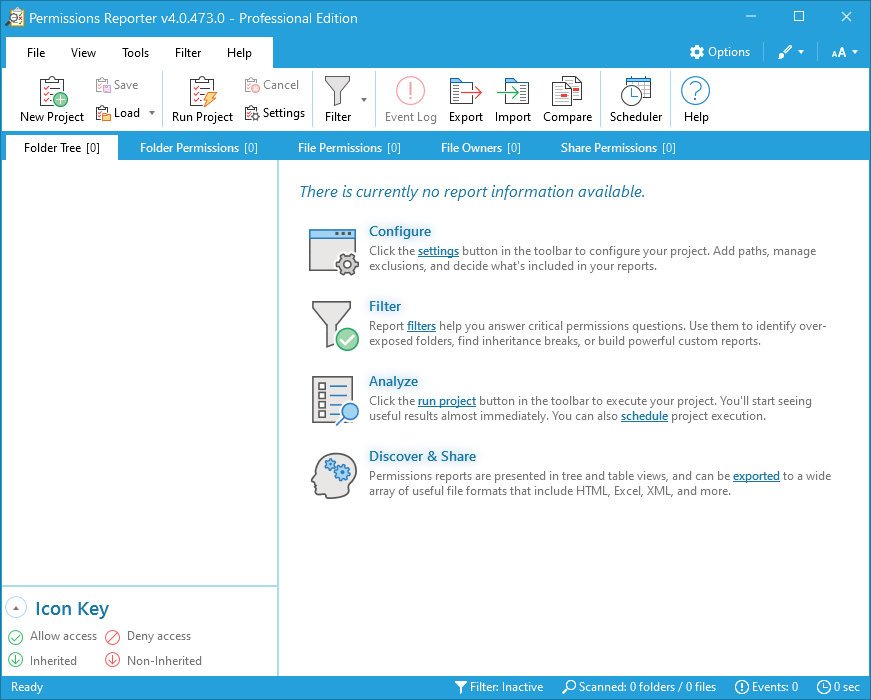Collapse the Icon Key panel
Screen dimensions: 871x700
click(16, 608)
